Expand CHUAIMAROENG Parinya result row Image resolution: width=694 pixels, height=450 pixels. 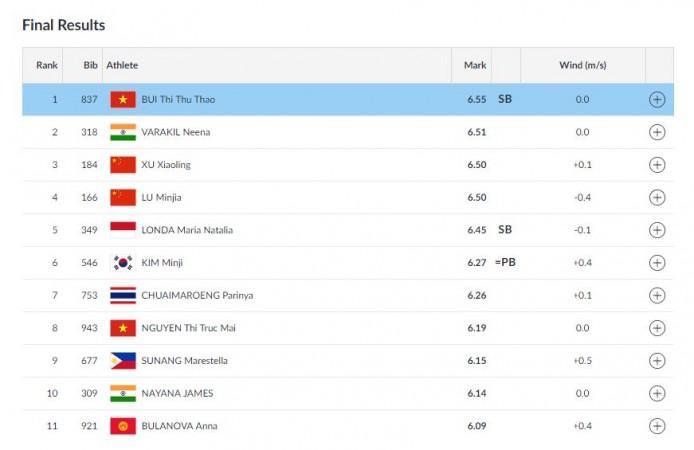(x=657, y=295)
